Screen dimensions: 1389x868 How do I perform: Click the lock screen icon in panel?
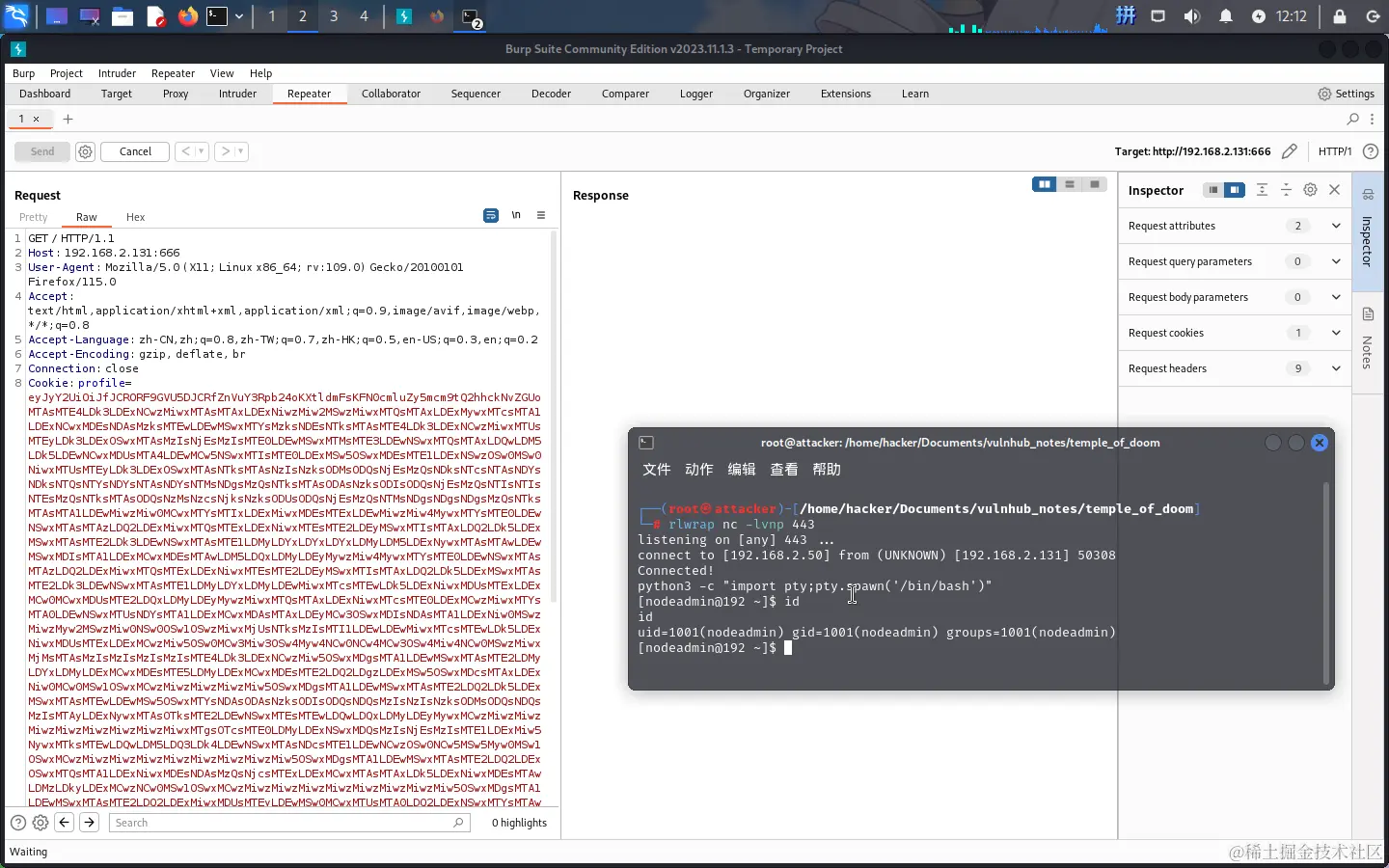click(x=1340, y=16)
